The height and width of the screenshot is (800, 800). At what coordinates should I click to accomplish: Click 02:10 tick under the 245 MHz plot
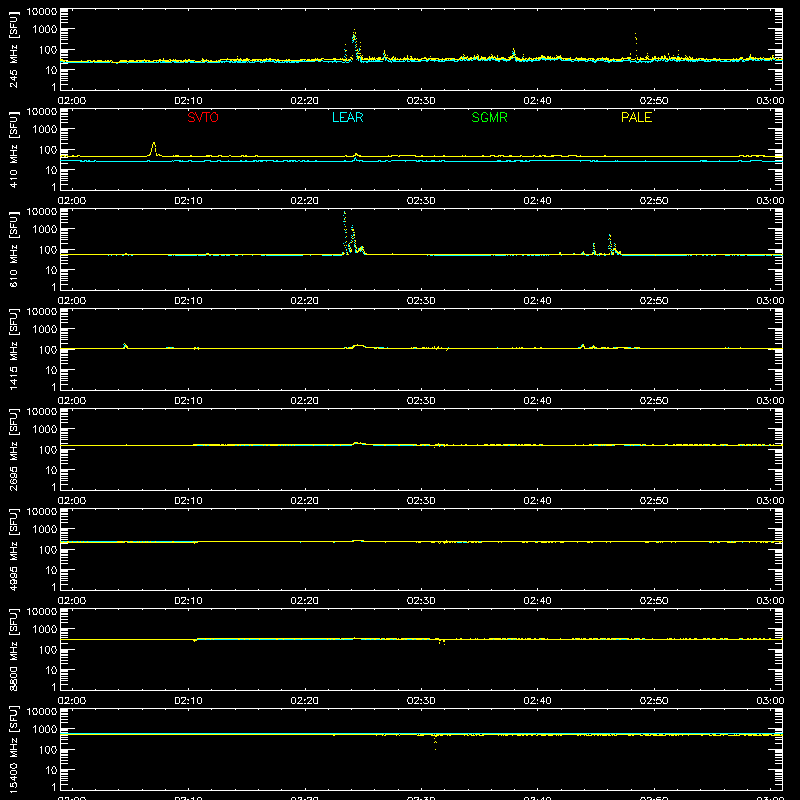188,101
